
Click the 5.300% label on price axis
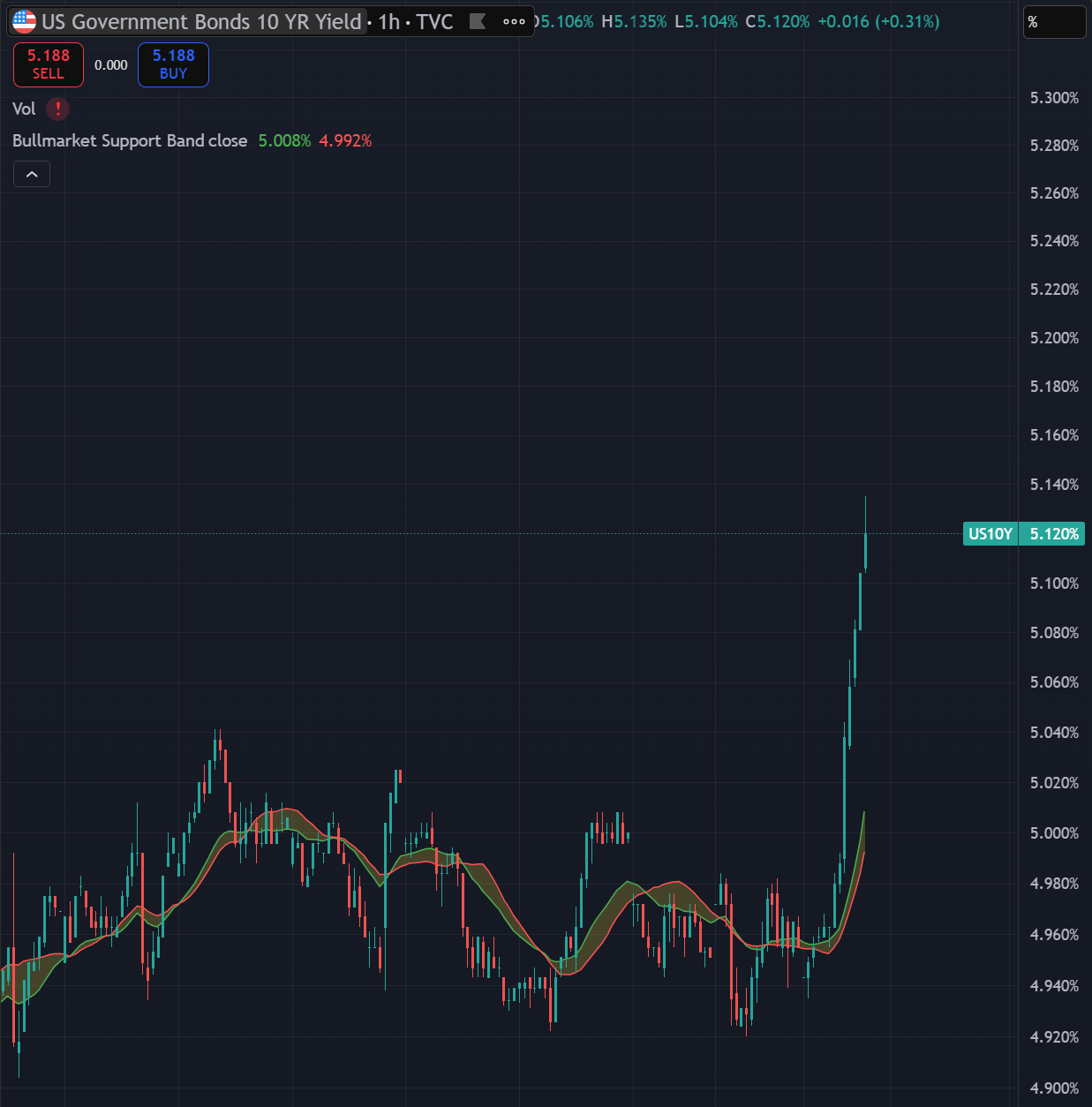(1054, 97)
